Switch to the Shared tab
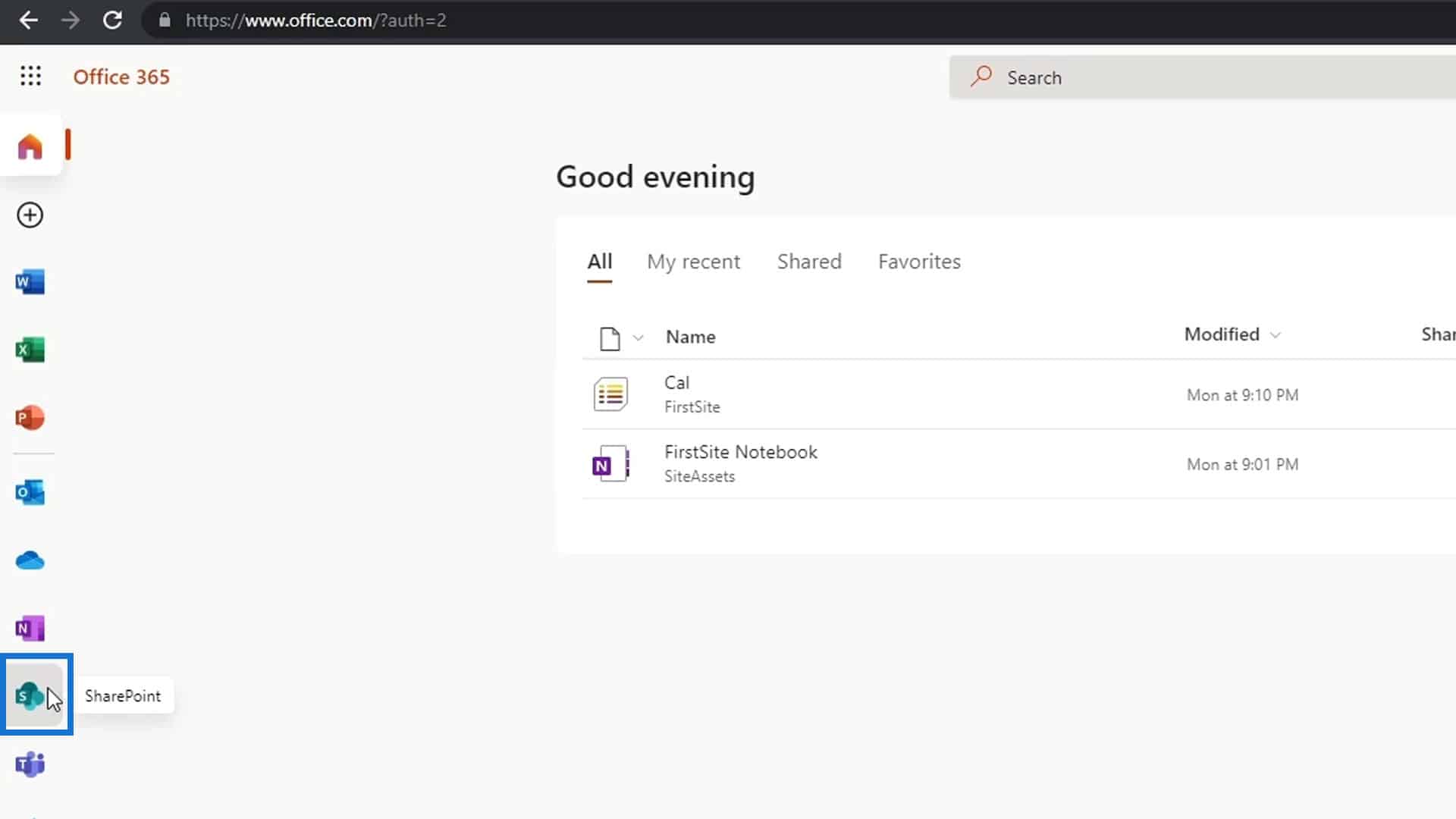This screenshot has width=1456, height=819. (x=809, y=262)
